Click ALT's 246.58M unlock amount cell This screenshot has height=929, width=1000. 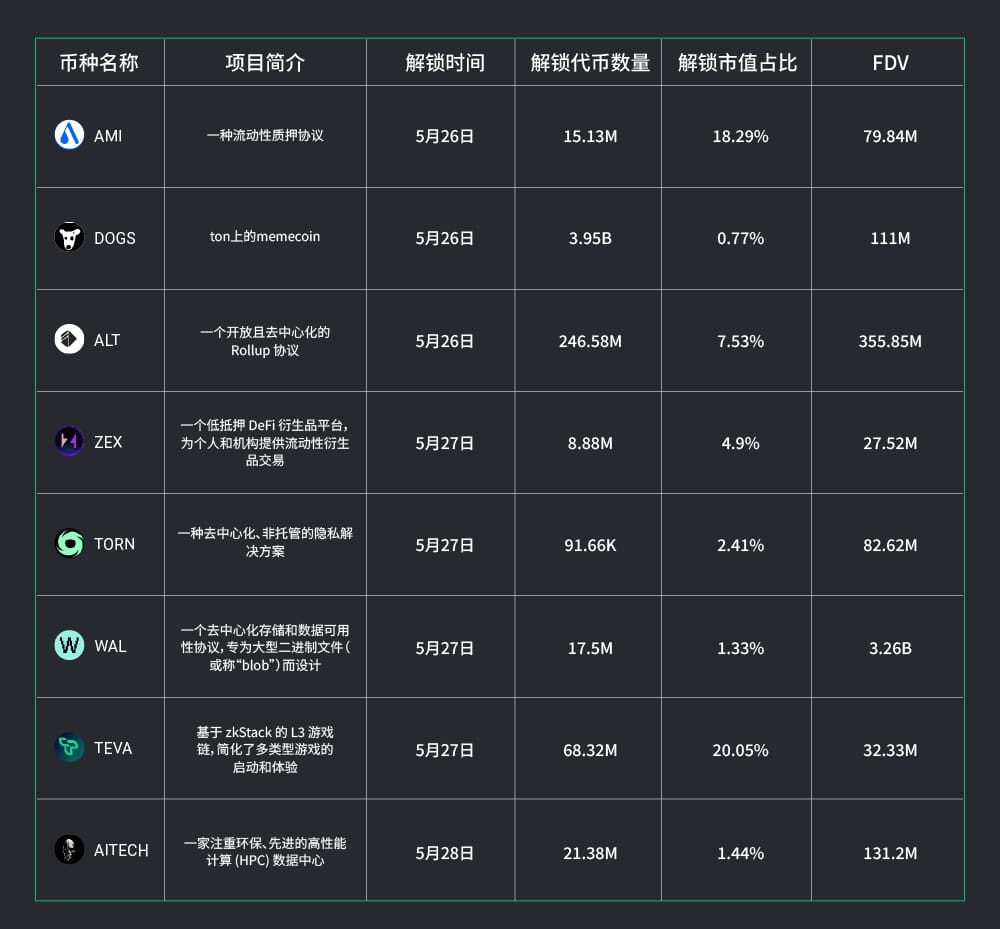click(x=590, y=341)
